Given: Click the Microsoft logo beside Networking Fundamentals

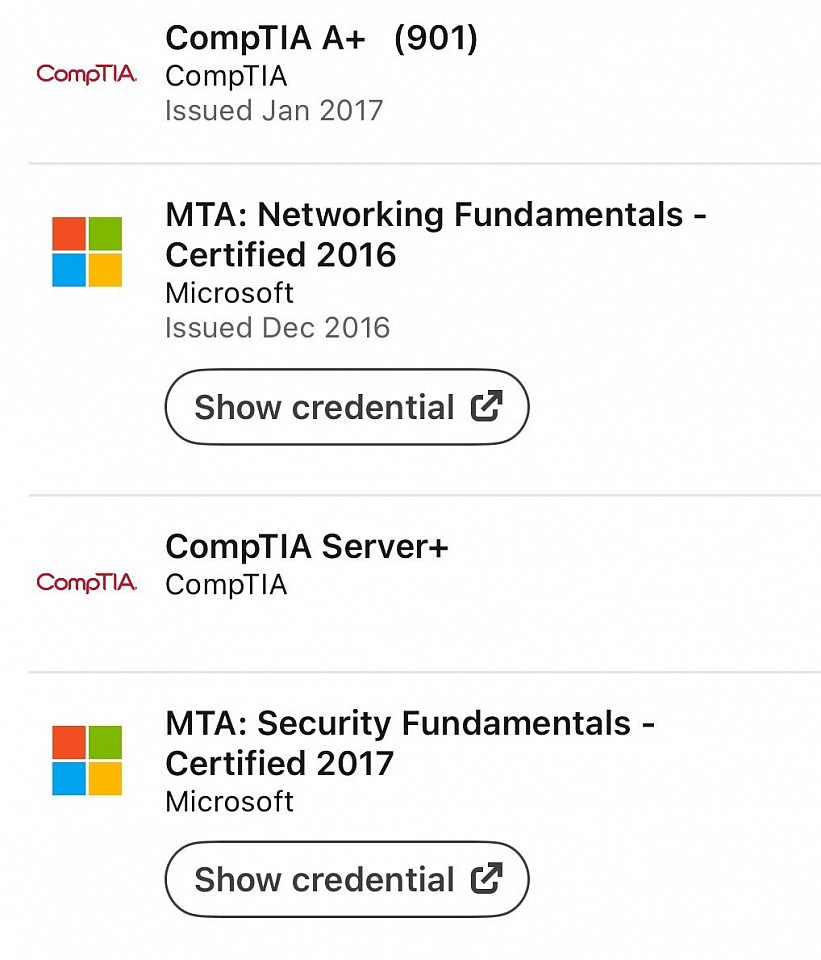Looking at the screenshot, I should tap(87, 252).
